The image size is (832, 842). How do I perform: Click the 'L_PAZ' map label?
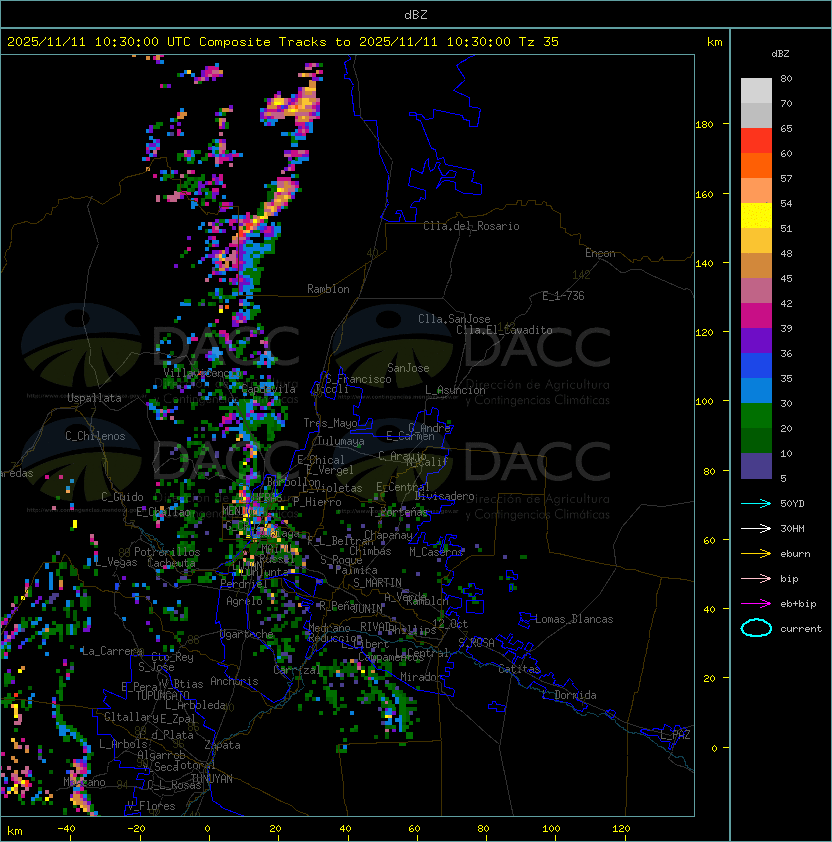click(x=675, y=735)
